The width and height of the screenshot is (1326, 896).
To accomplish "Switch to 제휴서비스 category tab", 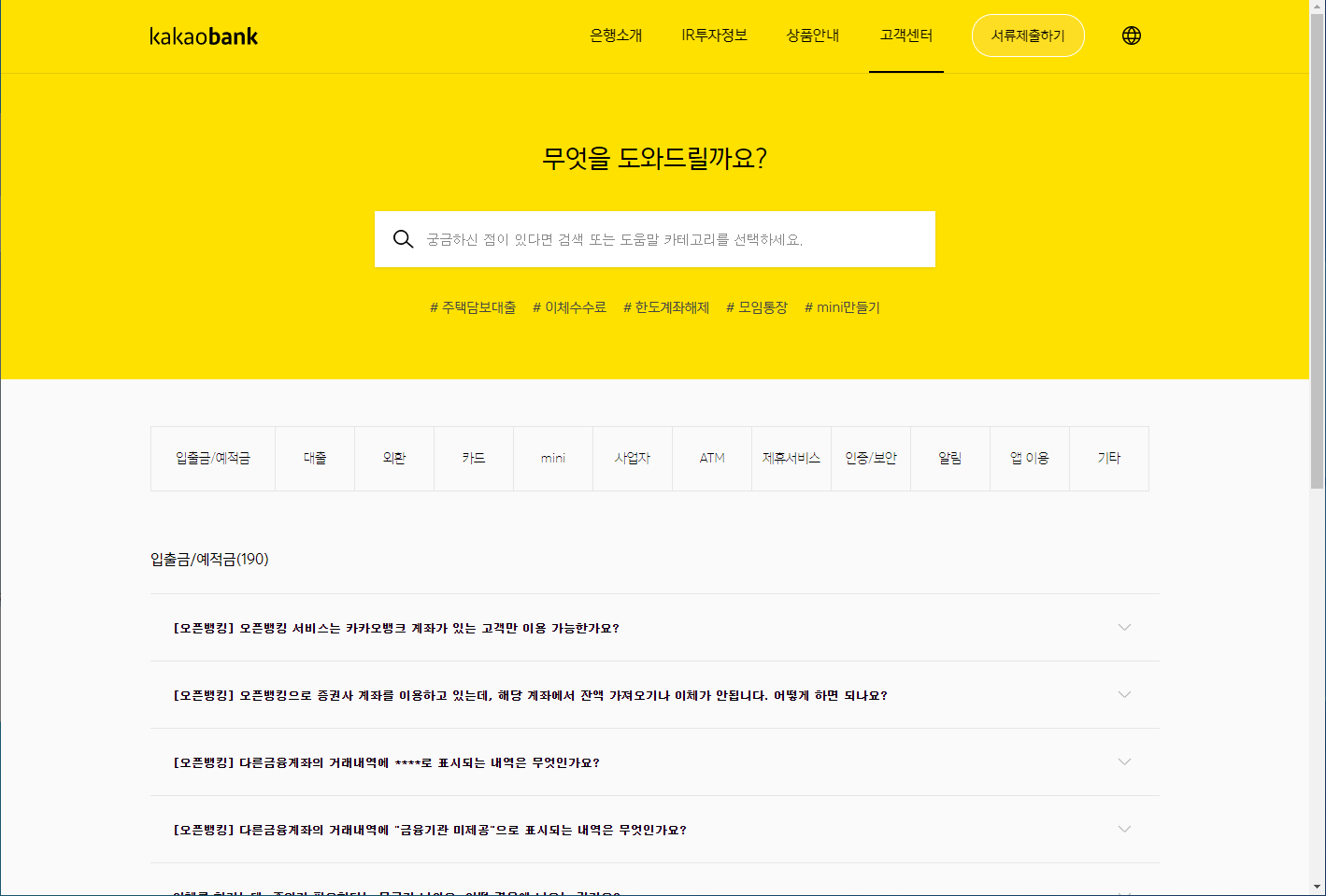I will click(791, 459).
